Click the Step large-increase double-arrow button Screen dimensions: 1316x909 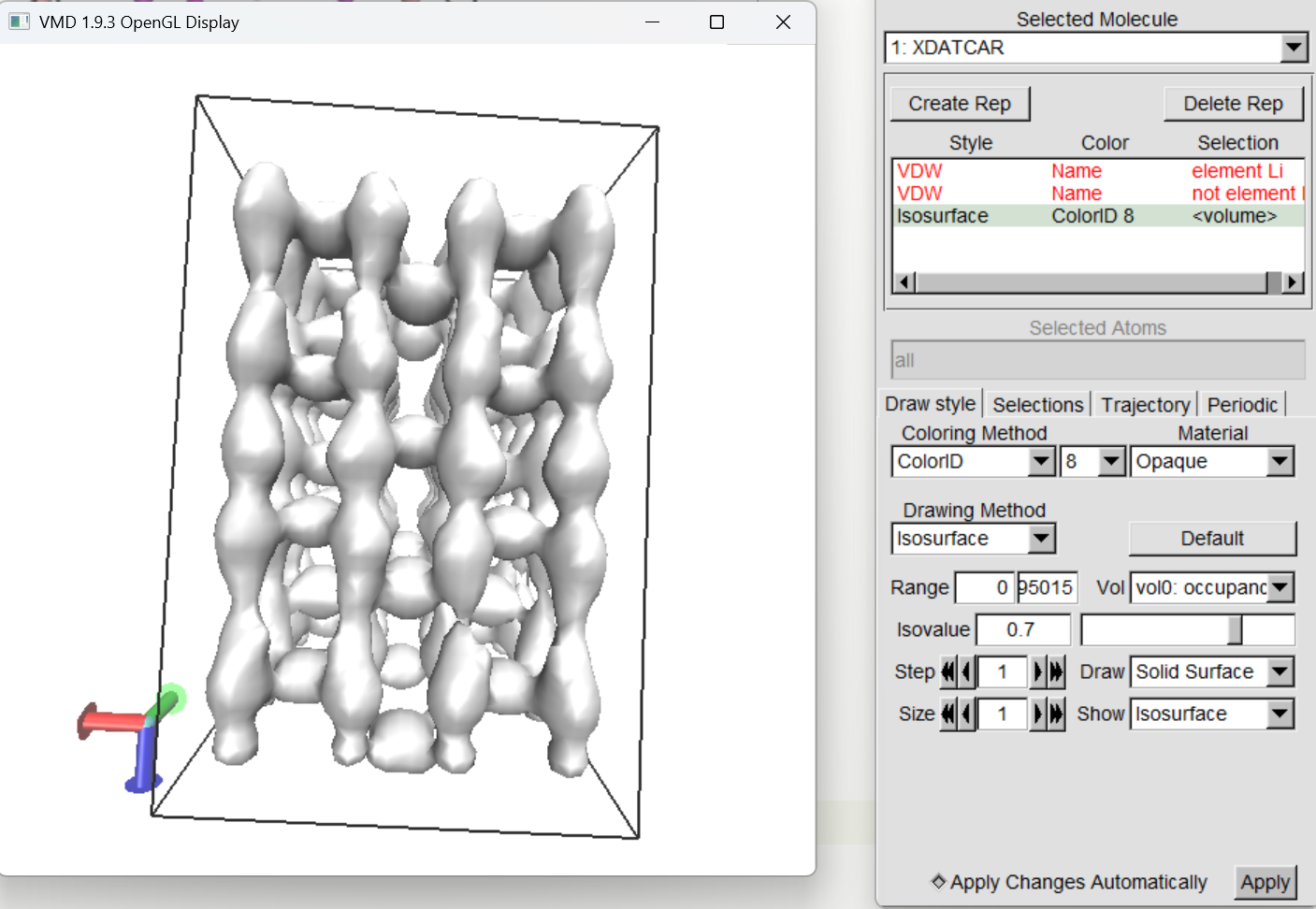pos(1056,671)
